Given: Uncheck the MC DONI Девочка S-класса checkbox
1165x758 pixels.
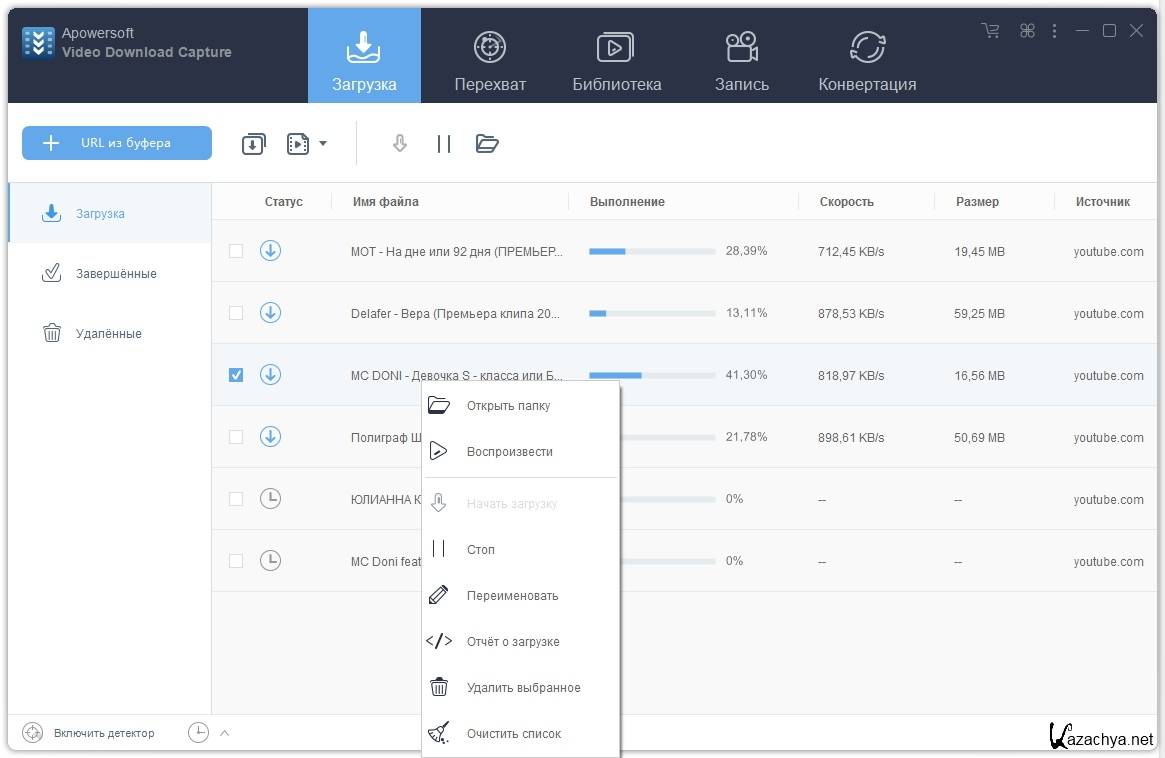Looking at the screenshot, I should point(236,375).
